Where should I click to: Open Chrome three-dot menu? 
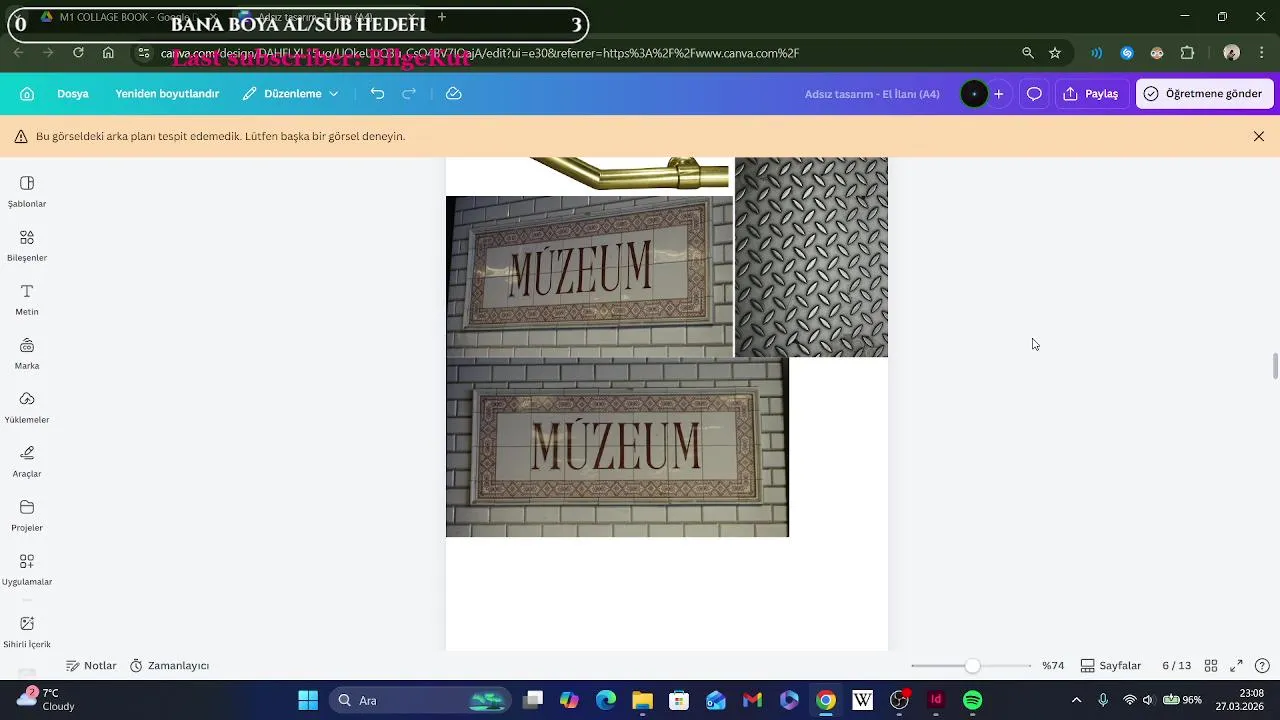[x=1261, y=53]
